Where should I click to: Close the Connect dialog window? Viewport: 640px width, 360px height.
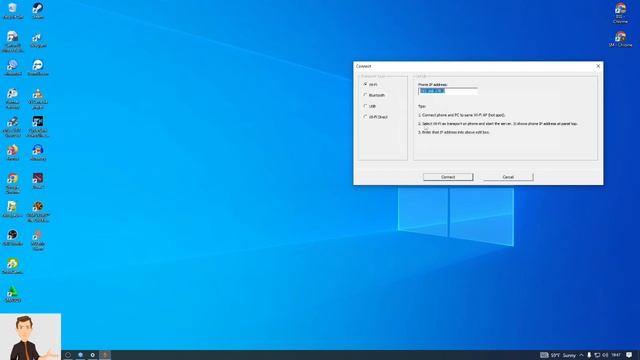click(598, 66)
